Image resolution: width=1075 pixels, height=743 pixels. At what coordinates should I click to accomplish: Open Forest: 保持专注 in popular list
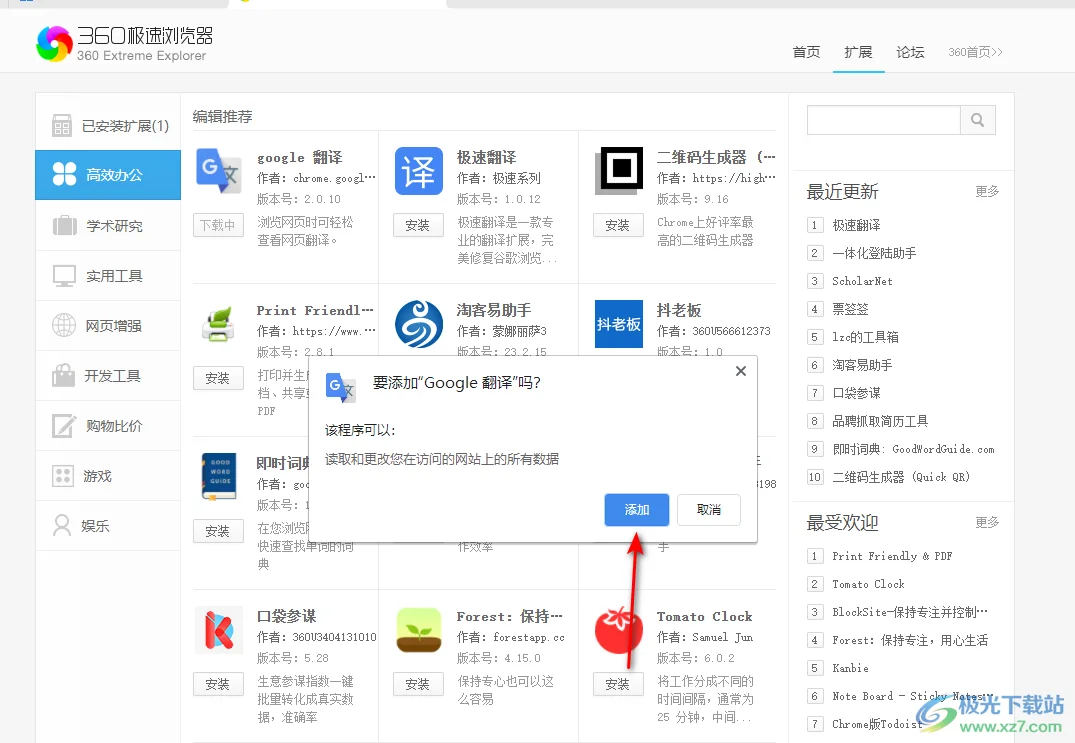910,640
